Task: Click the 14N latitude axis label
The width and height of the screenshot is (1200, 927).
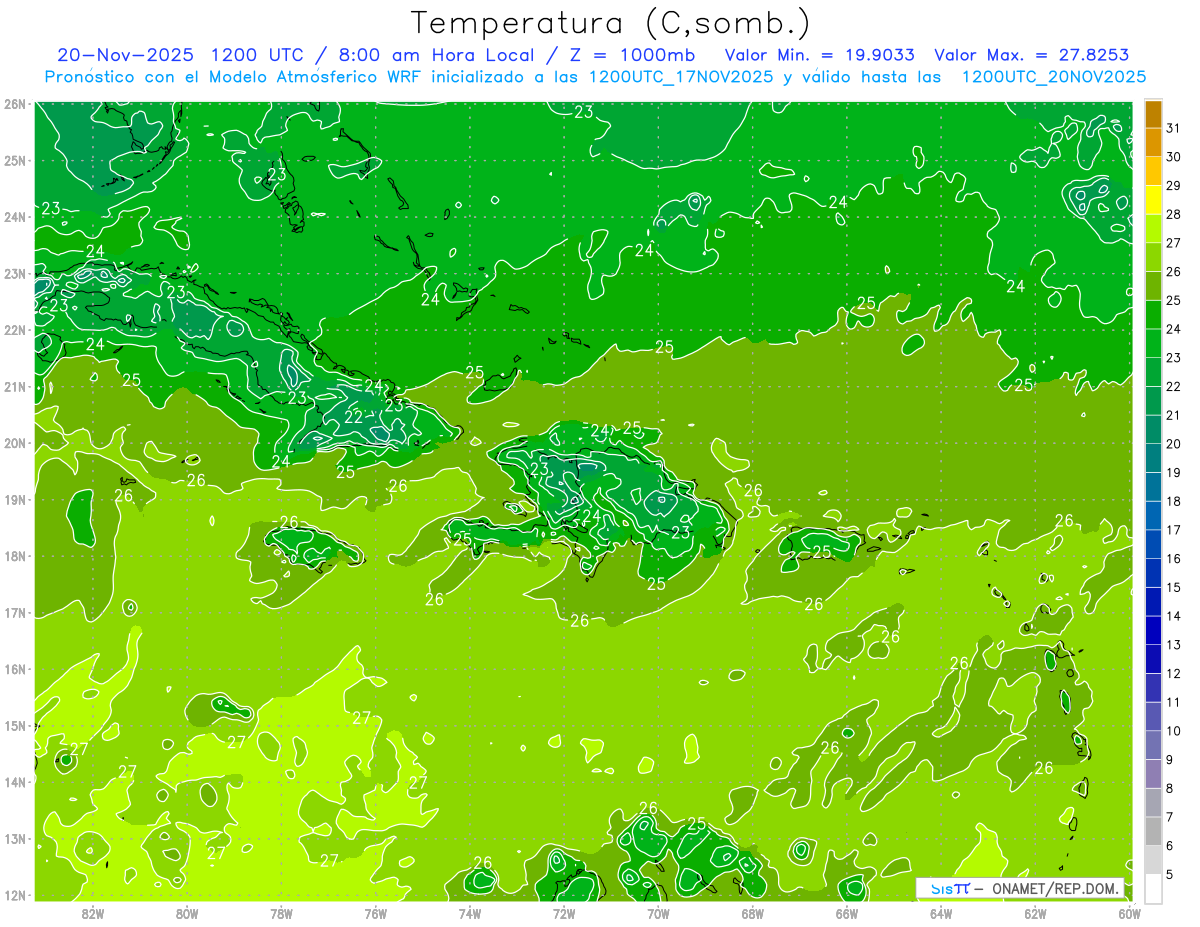Action: point(14,782)
